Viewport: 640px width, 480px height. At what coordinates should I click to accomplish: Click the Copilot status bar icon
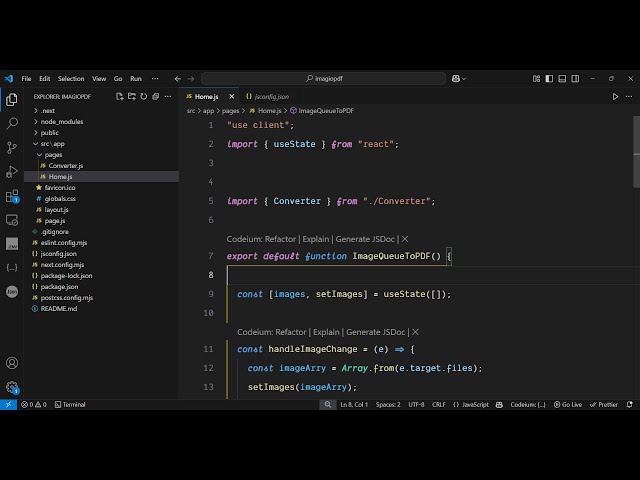tap(499, 404)
